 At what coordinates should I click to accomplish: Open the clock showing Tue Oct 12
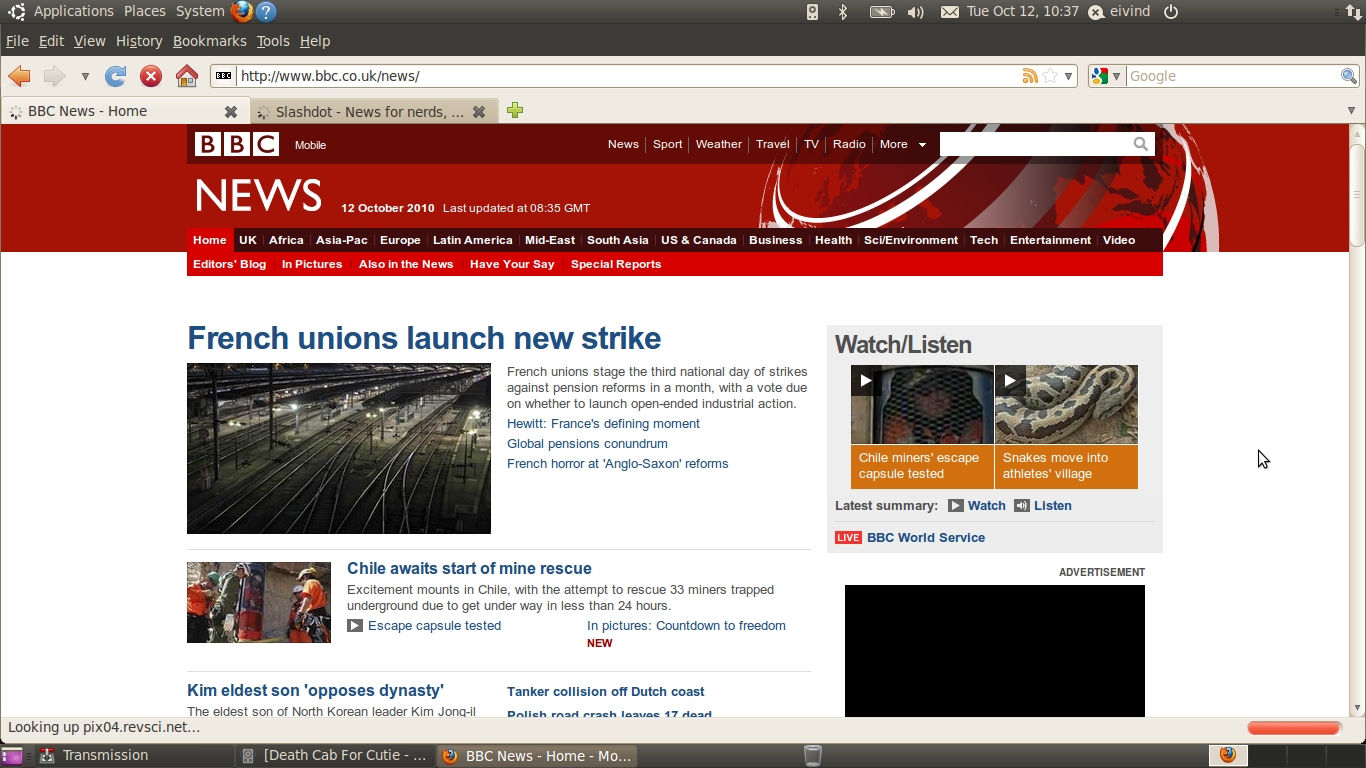[x=1023, y=11]
